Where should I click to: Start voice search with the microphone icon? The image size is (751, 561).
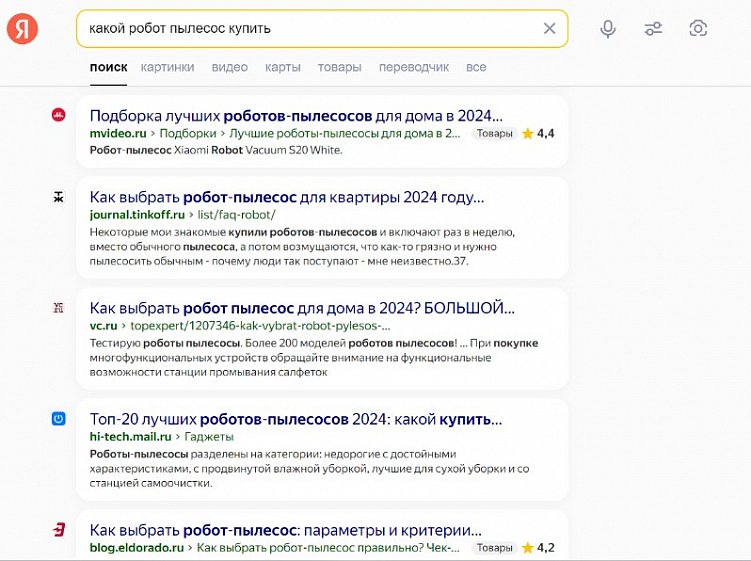coord(608,29)
